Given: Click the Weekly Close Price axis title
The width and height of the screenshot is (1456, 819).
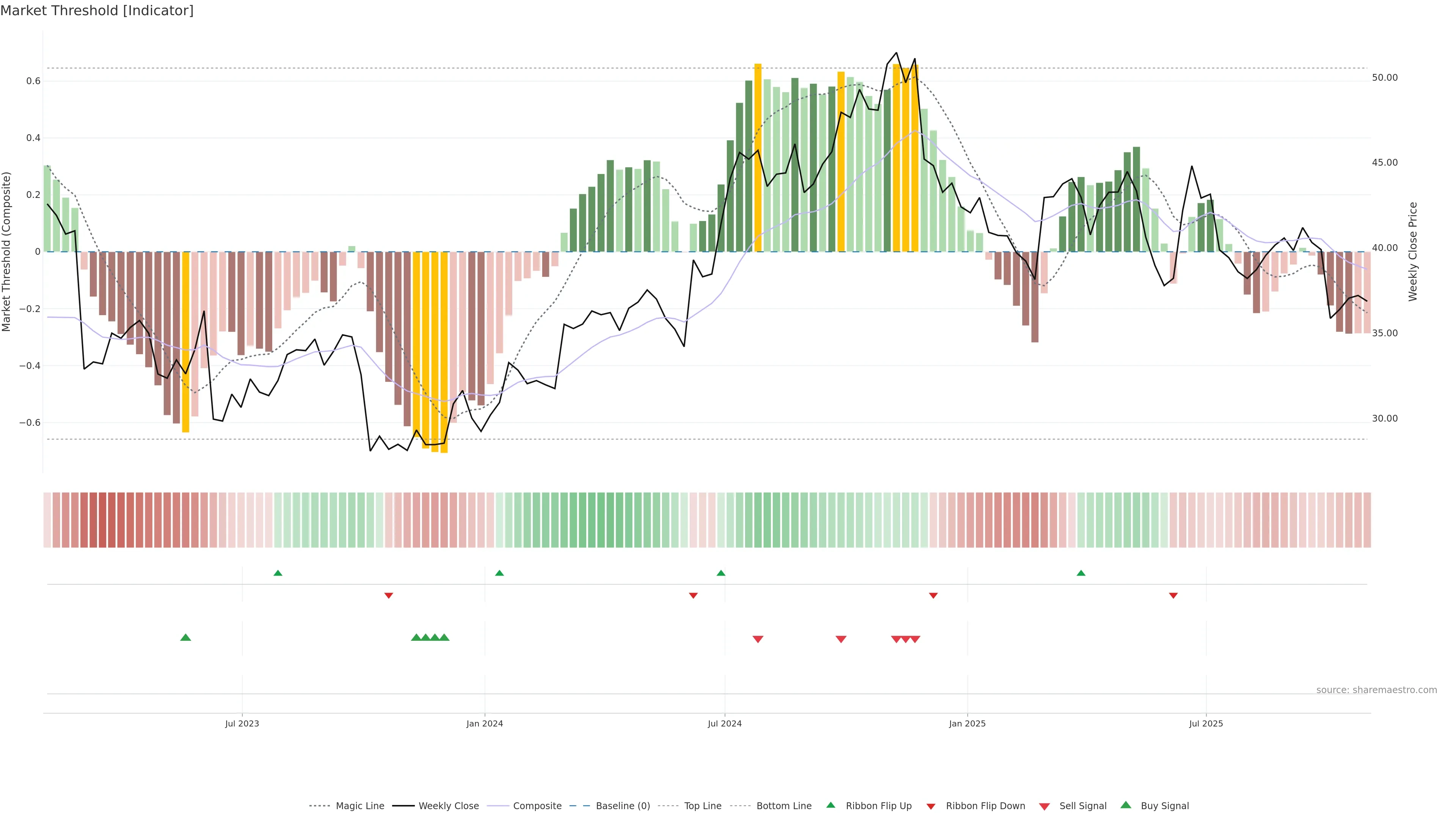Looking at the screenshot, I should point(1412,251).
